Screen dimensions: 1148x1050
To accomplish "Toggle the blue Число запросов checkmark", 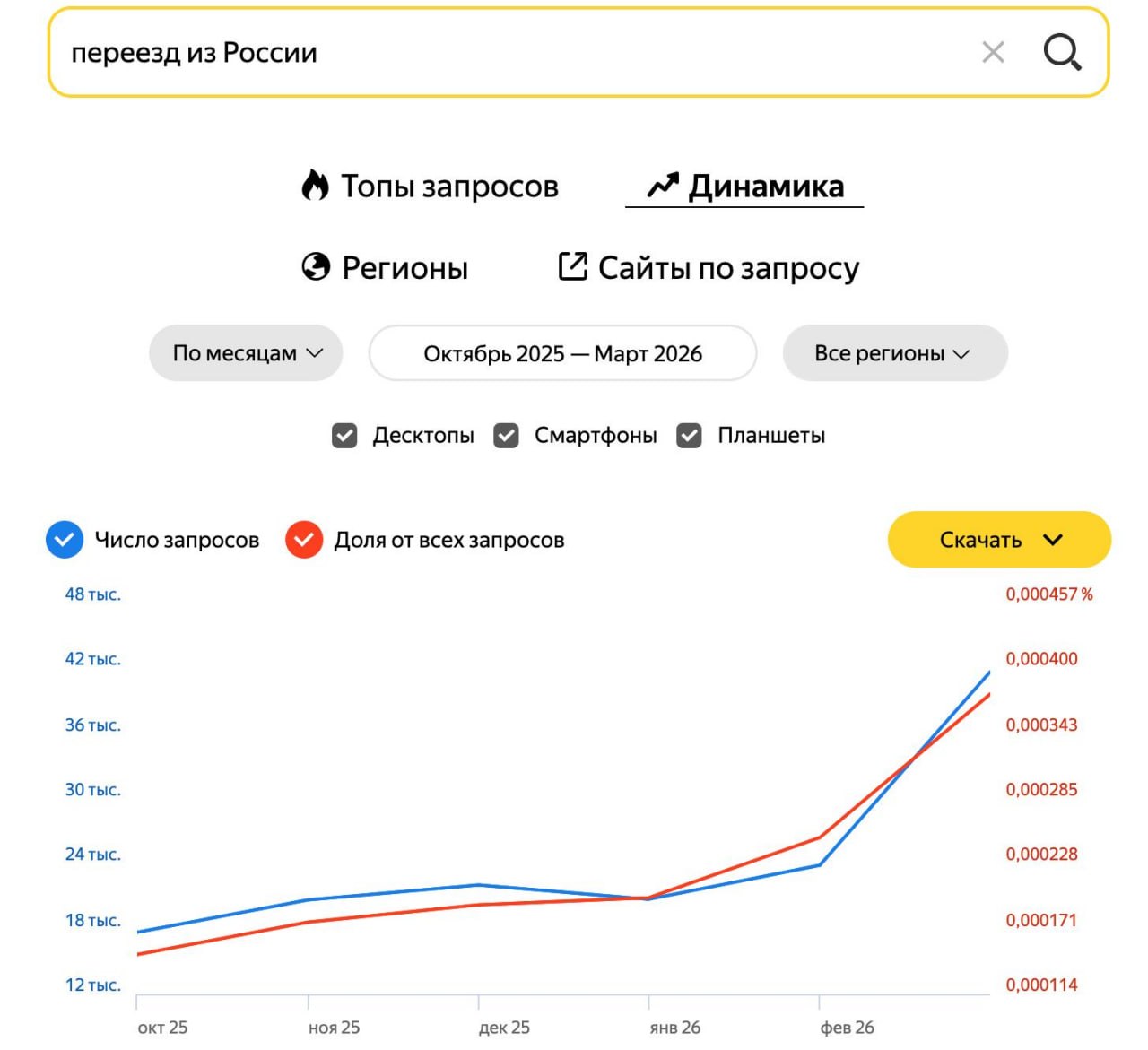I will tap(65, 540).
